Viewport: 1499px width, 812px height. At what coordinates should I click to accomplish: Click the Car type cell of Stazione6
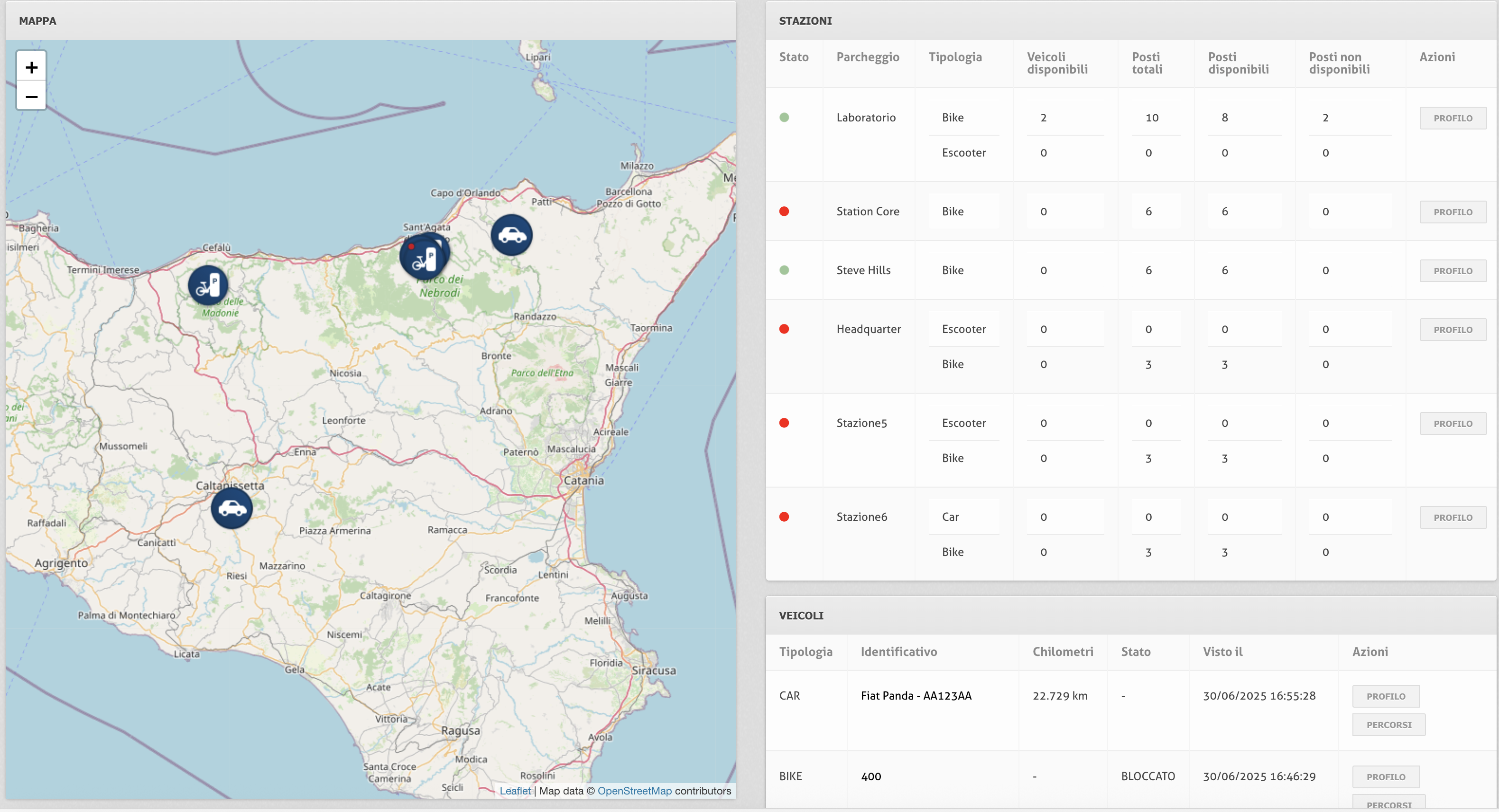[x=950, y=517]
